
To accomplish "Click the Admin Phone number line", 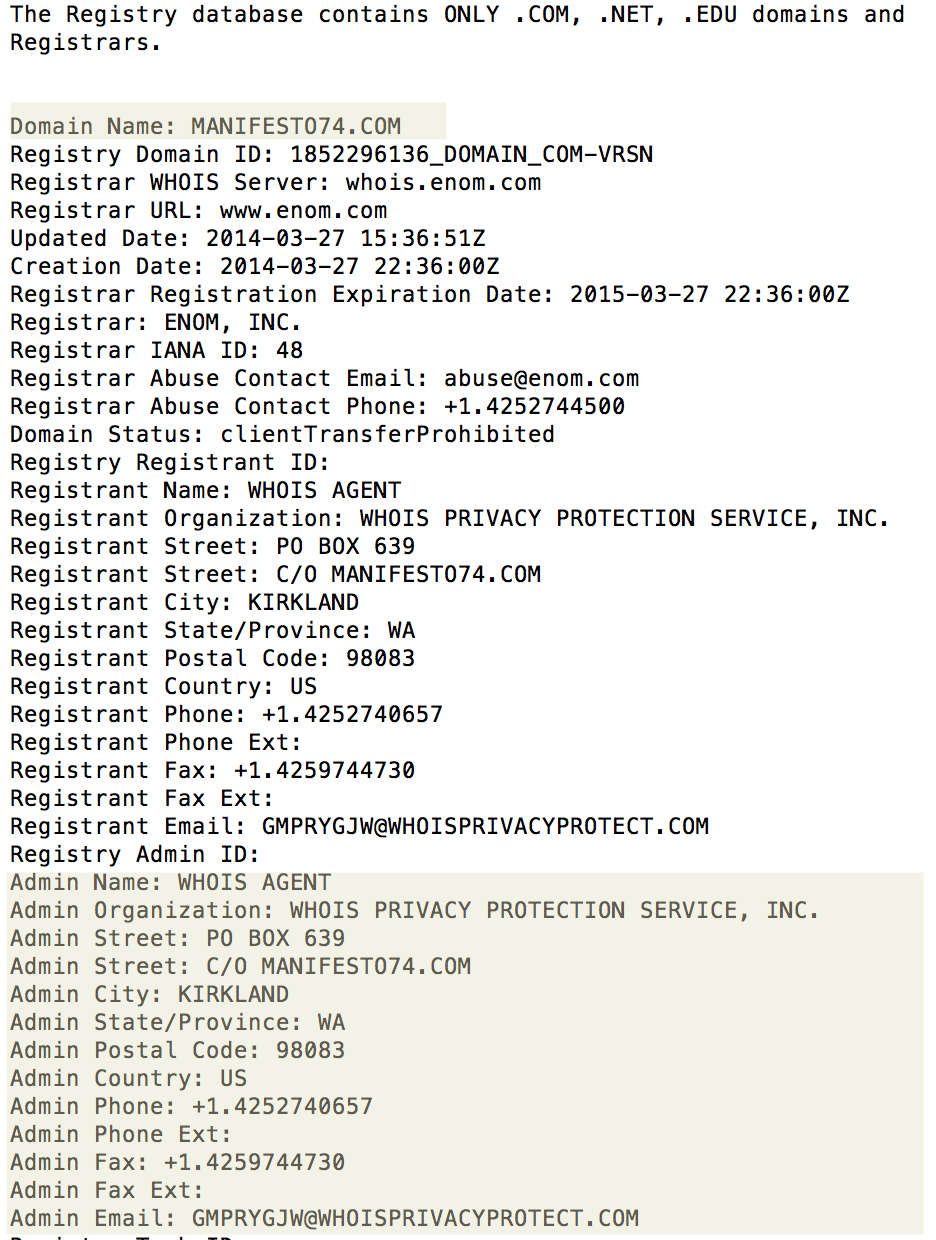I will 191,1107.
